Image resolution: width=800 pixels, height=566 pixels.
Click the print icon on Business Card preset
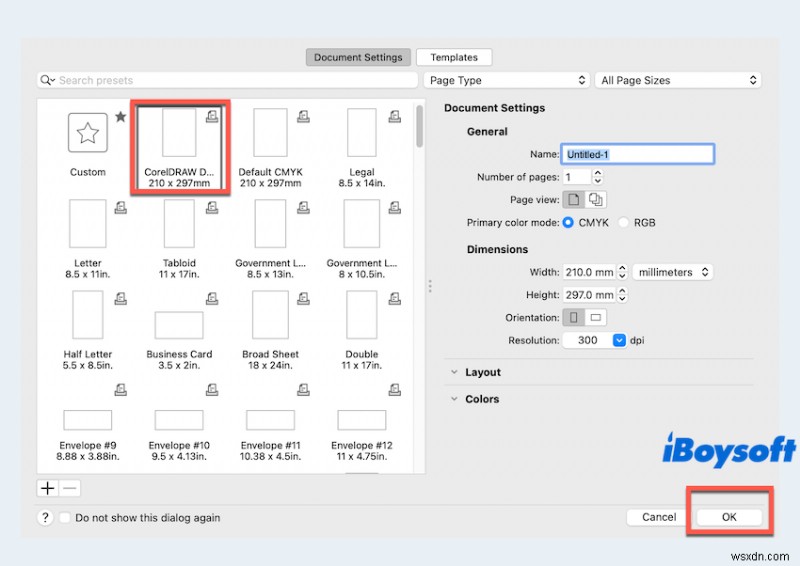pyautogui.click(x=212, y=299)
